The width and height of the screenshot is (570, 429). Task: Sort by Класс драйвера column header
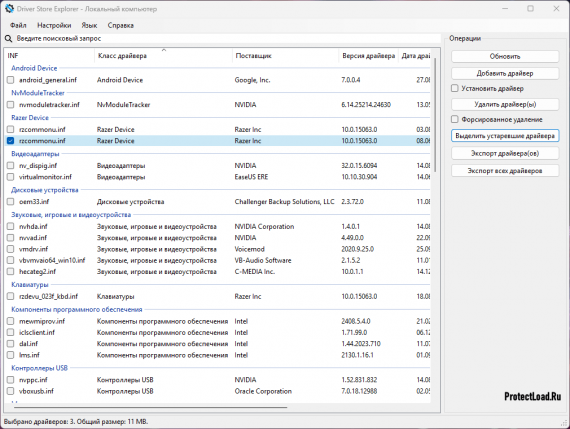coord(164,56)
